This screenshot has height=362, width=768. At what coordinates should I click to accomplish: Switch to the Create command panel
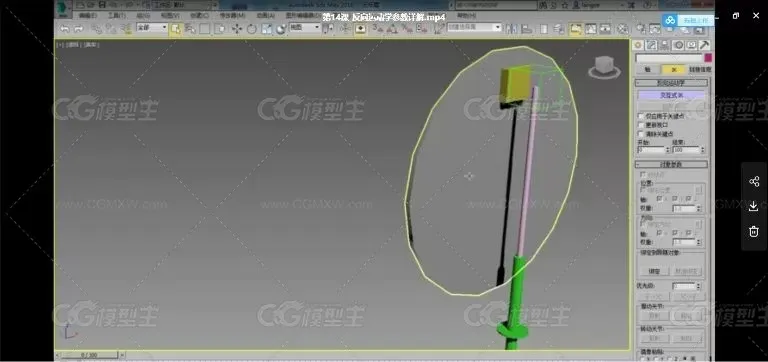[638, 45]
